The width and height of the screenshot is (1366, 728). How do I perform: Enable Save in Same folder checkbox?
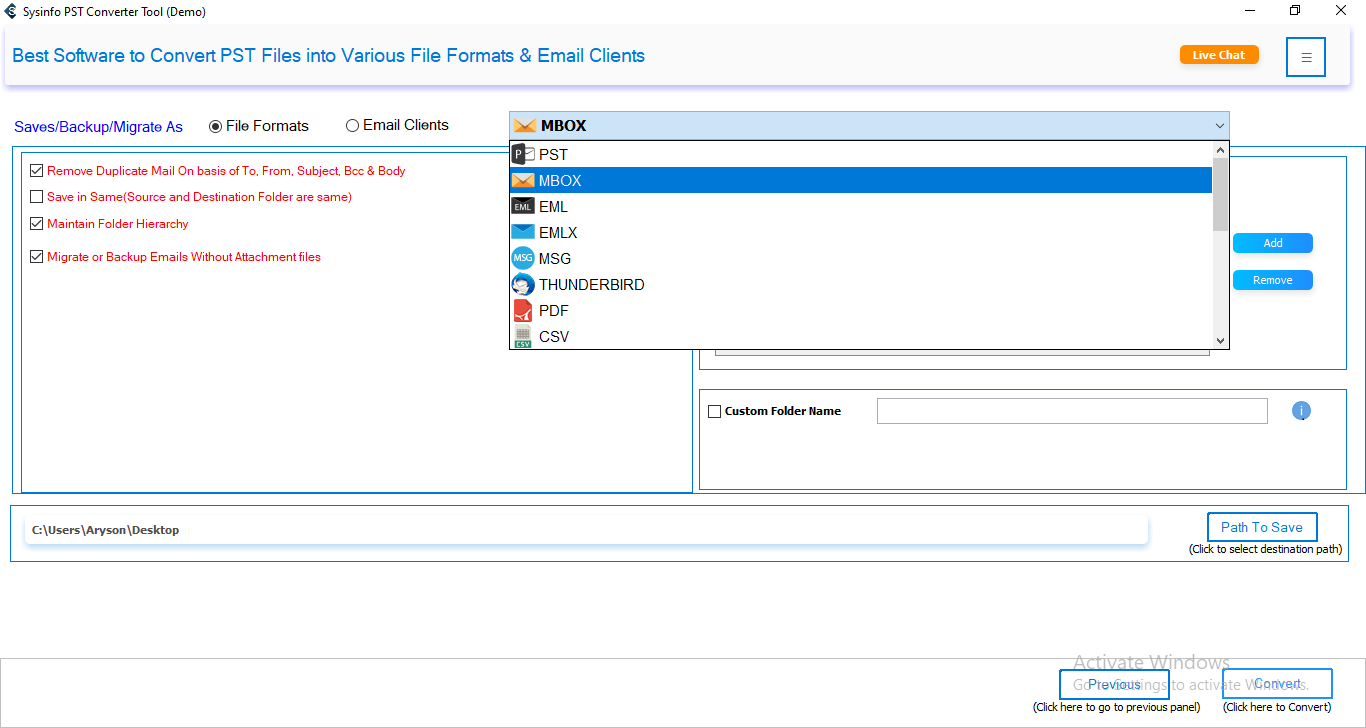point(37,197)
